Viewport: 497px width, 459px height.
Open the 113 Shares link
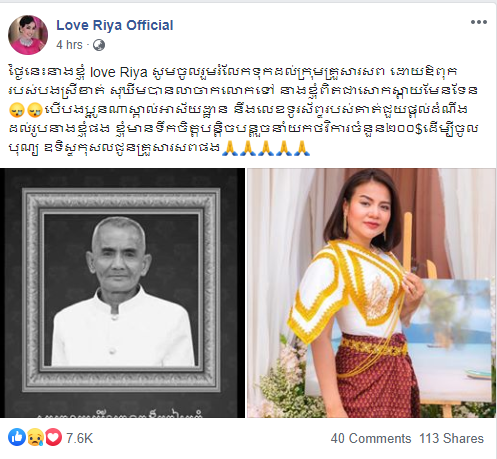(451, 438)
